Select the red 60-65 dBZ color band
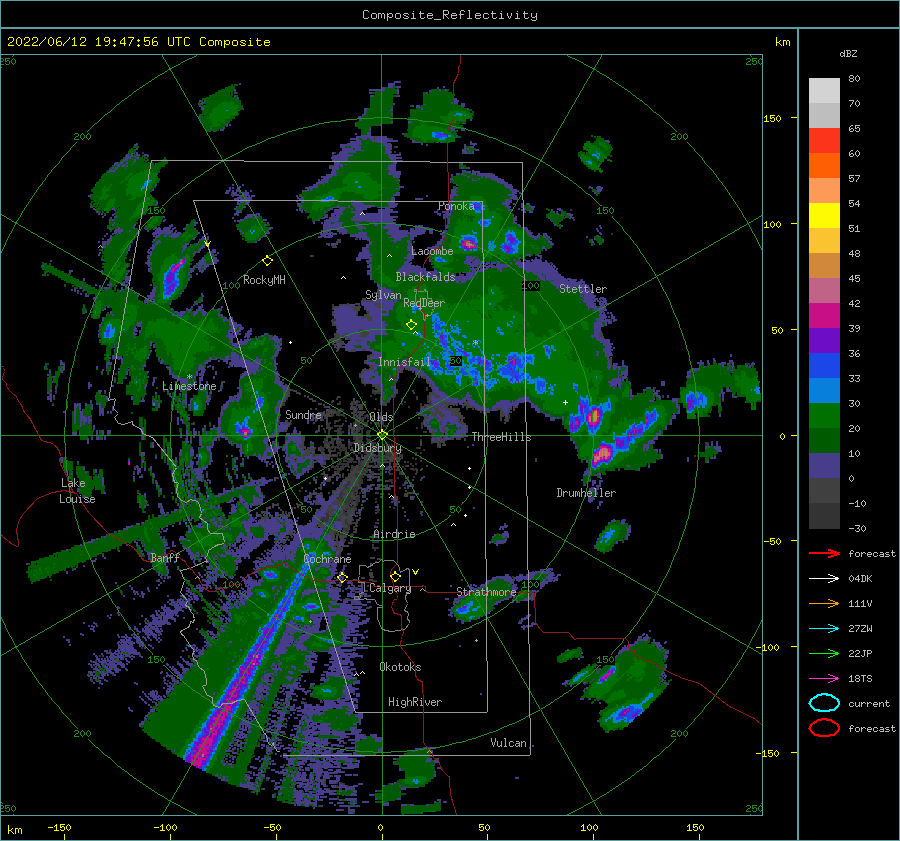900x841 pixels. (x=824, y=141)
